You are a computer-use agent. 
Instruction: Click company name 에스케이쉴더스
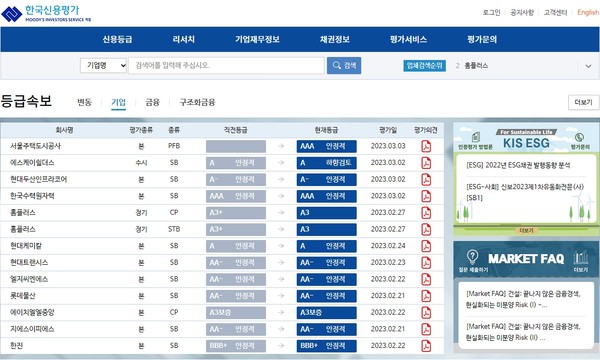tap(32, 163)
